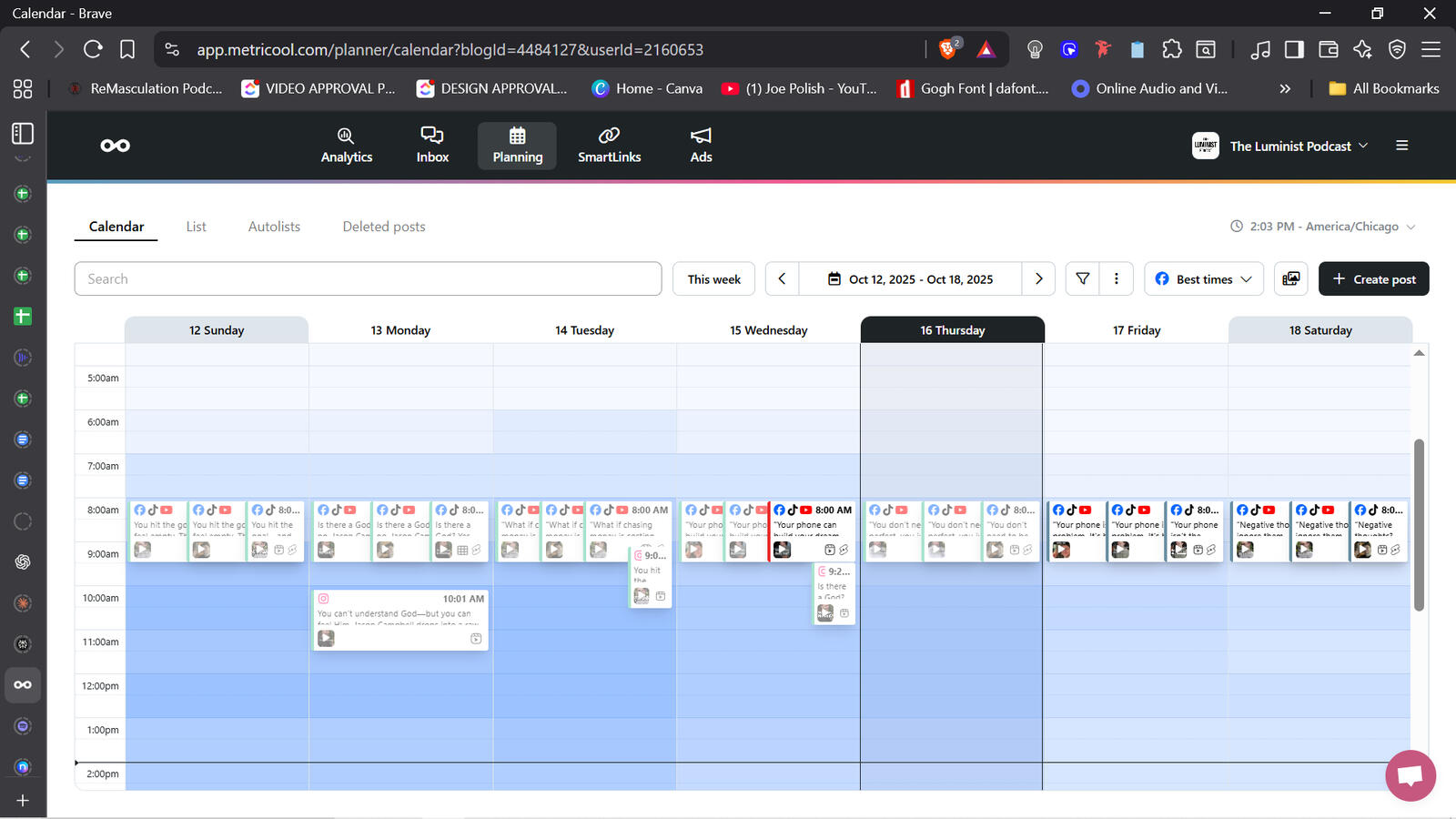
Task: Click the scroll-up arrow of the calendar
Action: coord(1419,352)
